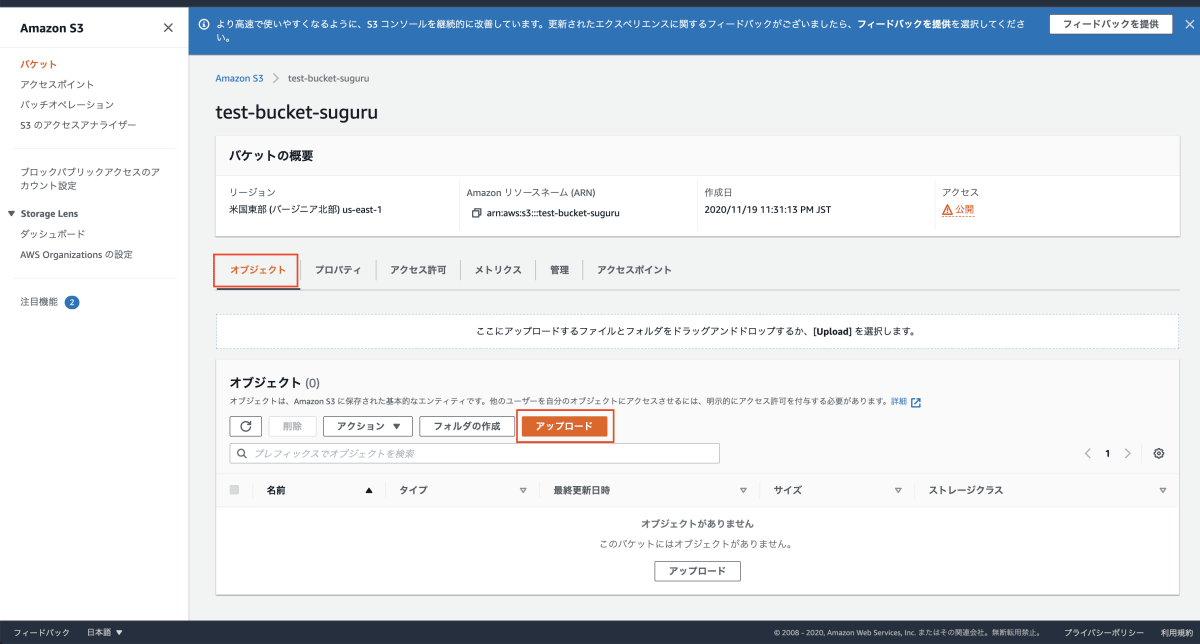The height and width of the screenshot is (644, 1200).
Task: Copy the bucket ARN icon
Action: click(477, 213)
